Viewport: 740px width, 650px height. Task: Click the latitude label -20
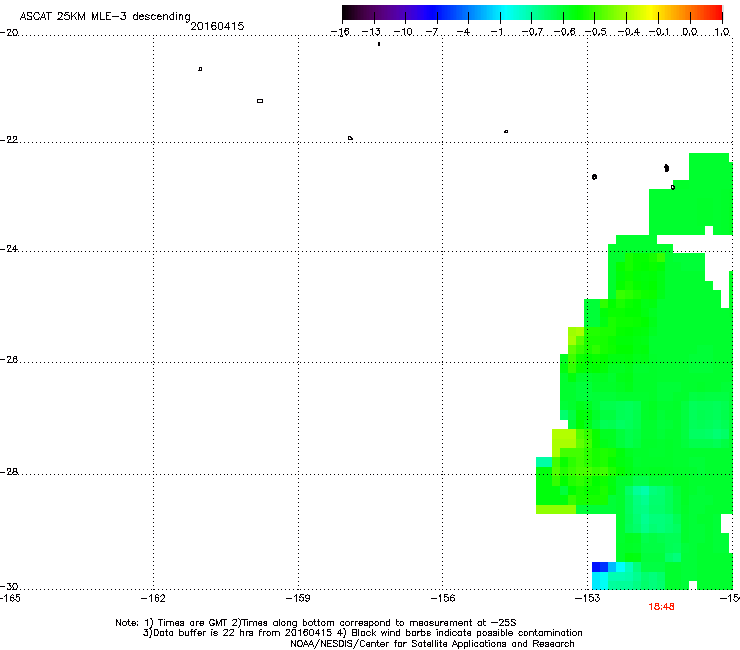[x=9, y=33]
